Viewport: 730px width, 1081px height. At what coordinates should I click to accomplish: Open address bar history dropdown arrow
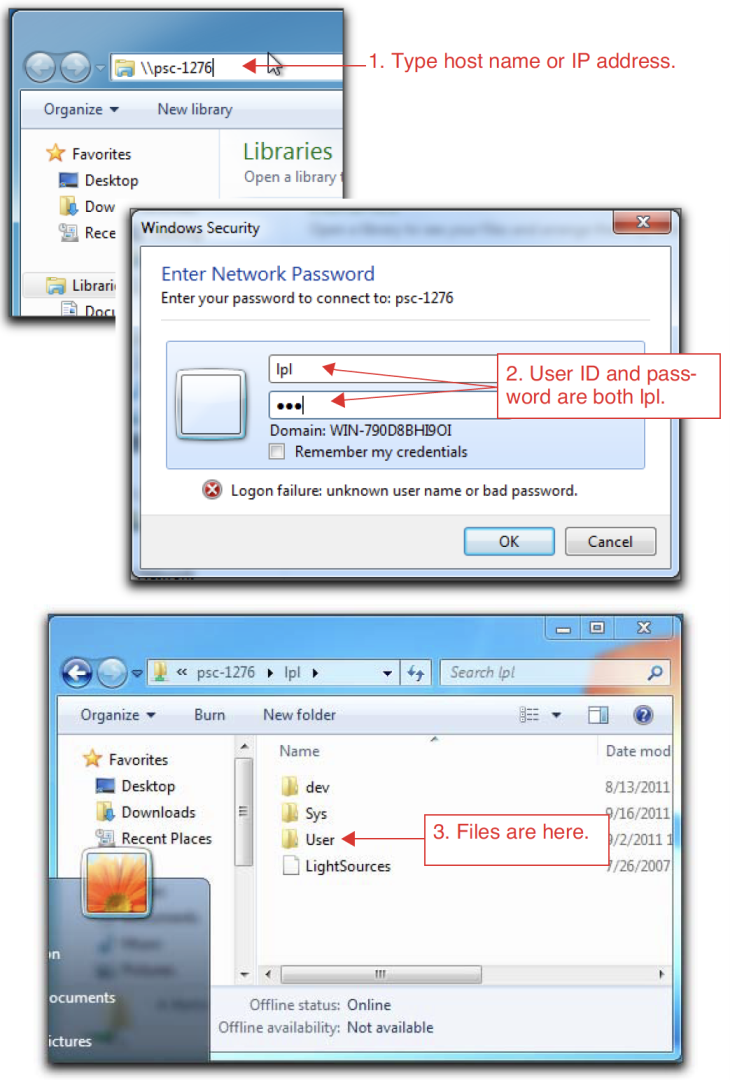[387, 674]
